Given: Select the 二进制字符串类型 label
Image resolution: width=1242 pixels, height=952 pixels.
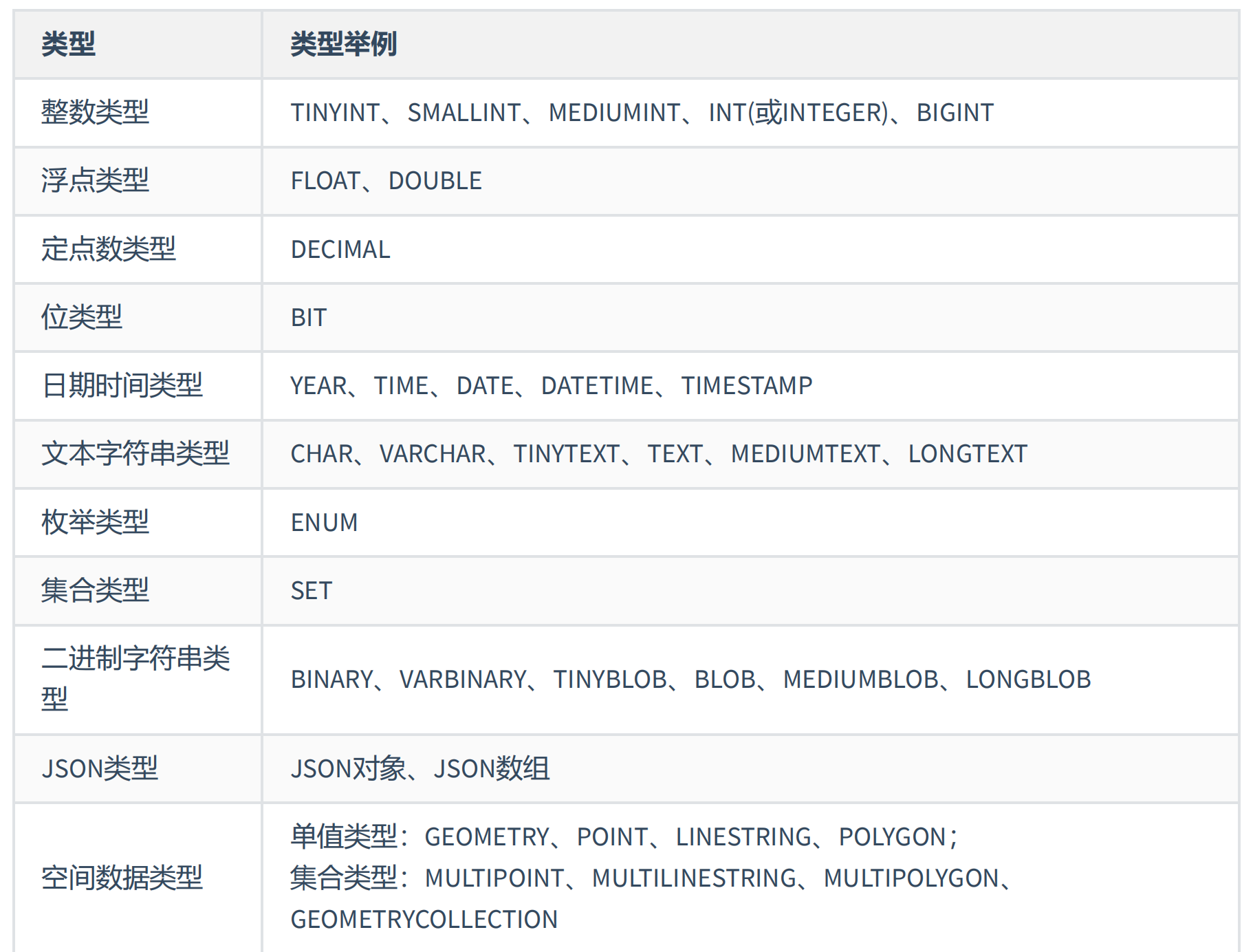Looking at the screenshot, I should tap(135, 679).
